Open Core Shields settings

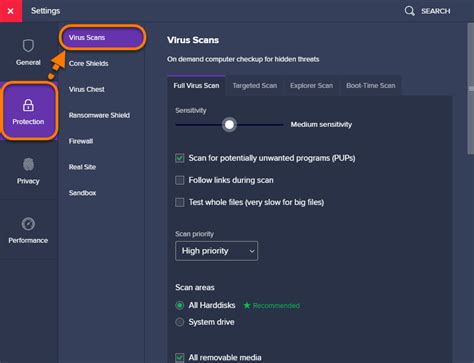pos(88,63)
